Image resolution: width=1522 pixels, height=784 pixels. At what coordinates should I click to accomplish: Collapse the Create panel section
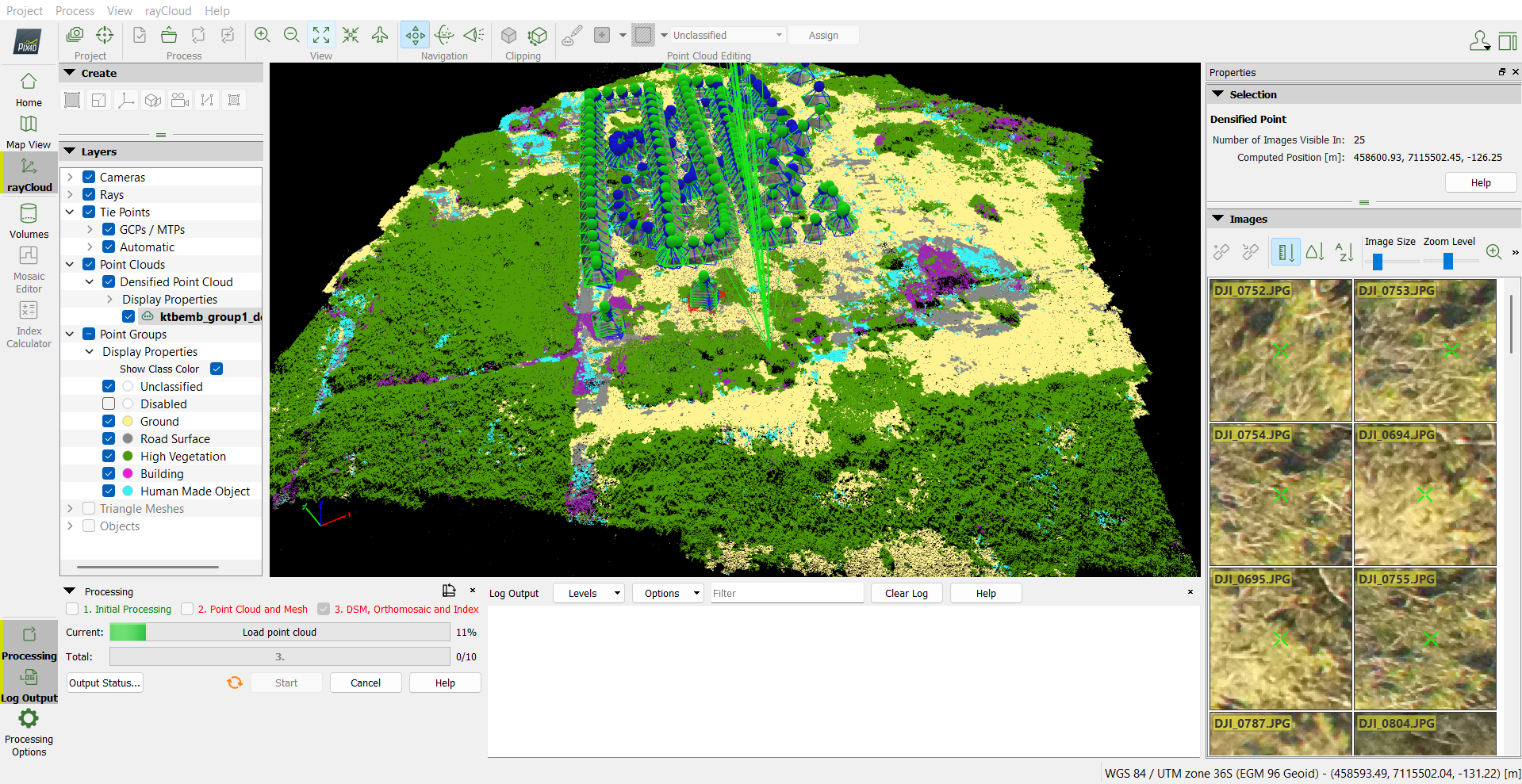(70, 72)
